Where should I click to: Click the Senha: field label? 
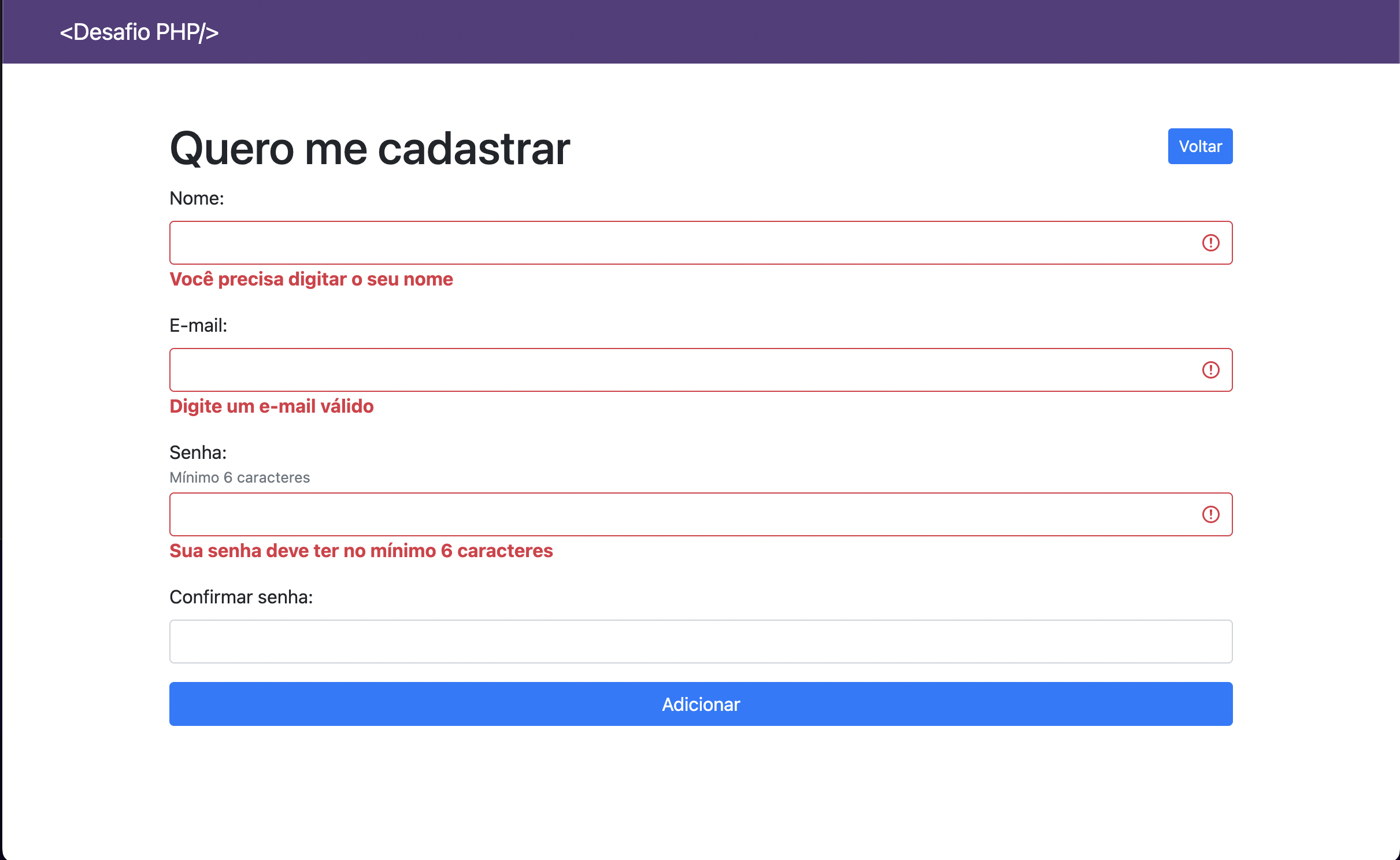[198, 453]
